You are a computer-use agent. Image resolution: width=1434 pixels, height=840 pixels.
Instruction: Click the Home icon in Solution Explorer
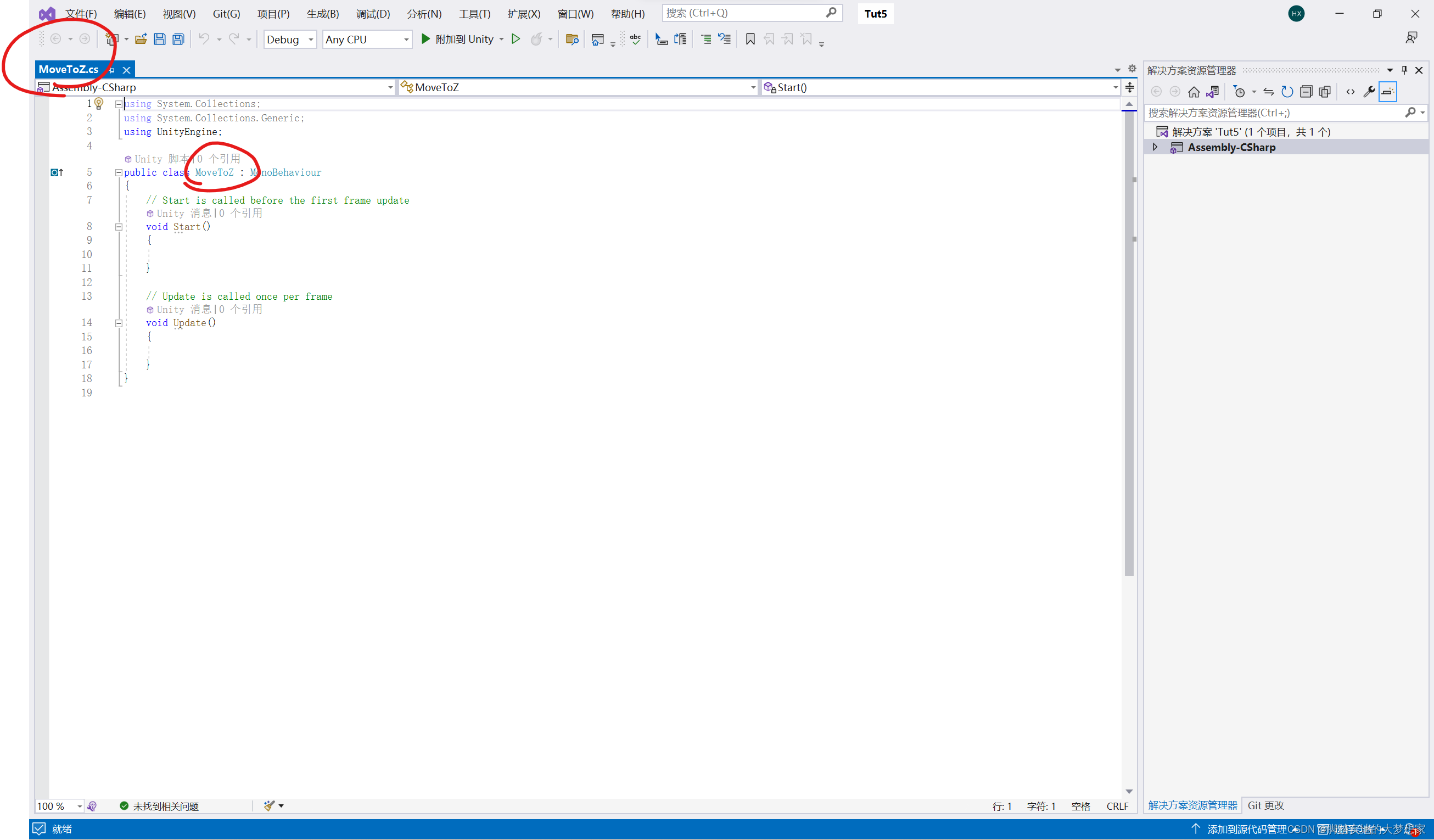[1194, 92]
